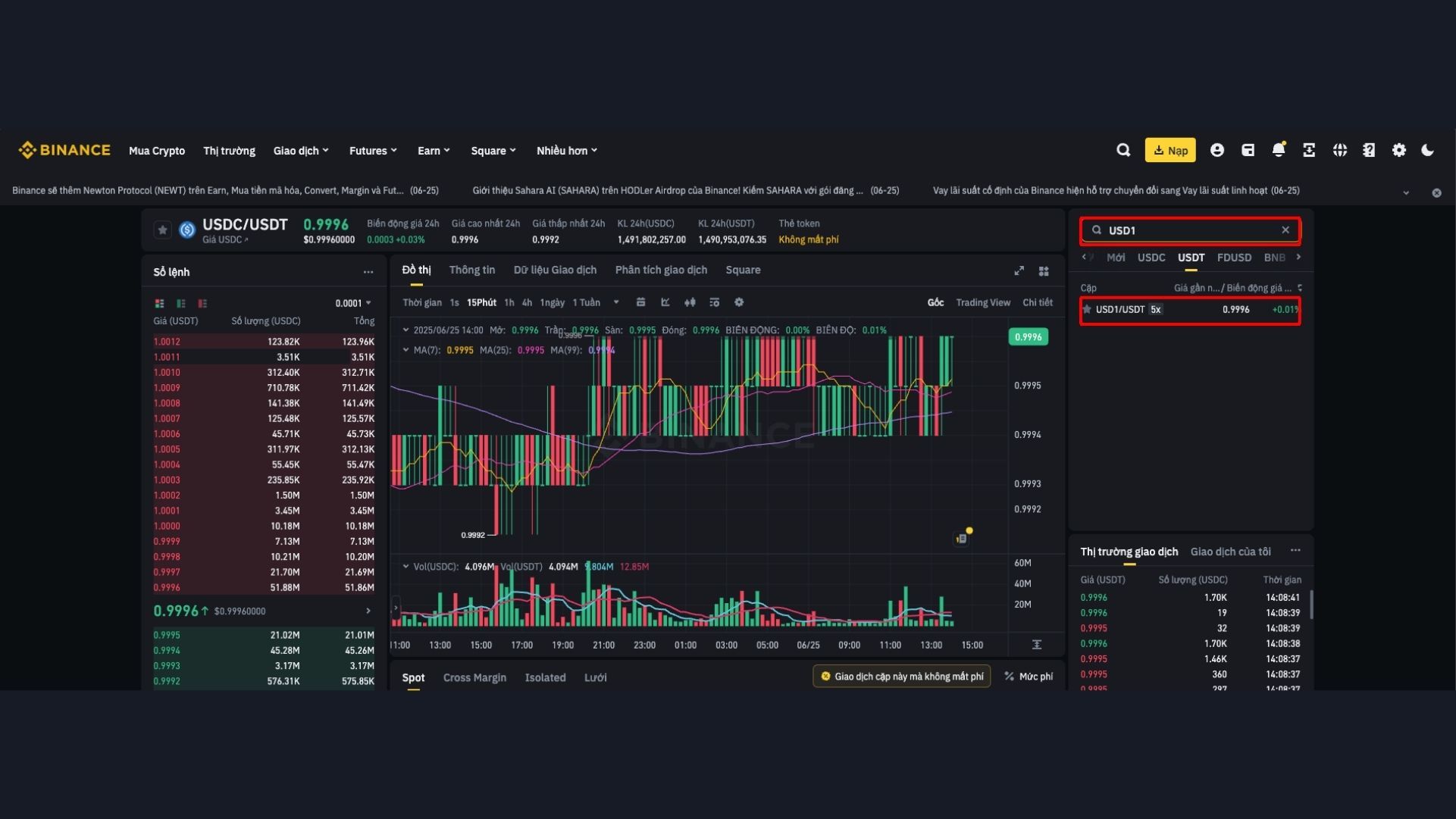Select the 4h time interval
This screenshot has width=1456, height=819.
(x=527, y=302)
